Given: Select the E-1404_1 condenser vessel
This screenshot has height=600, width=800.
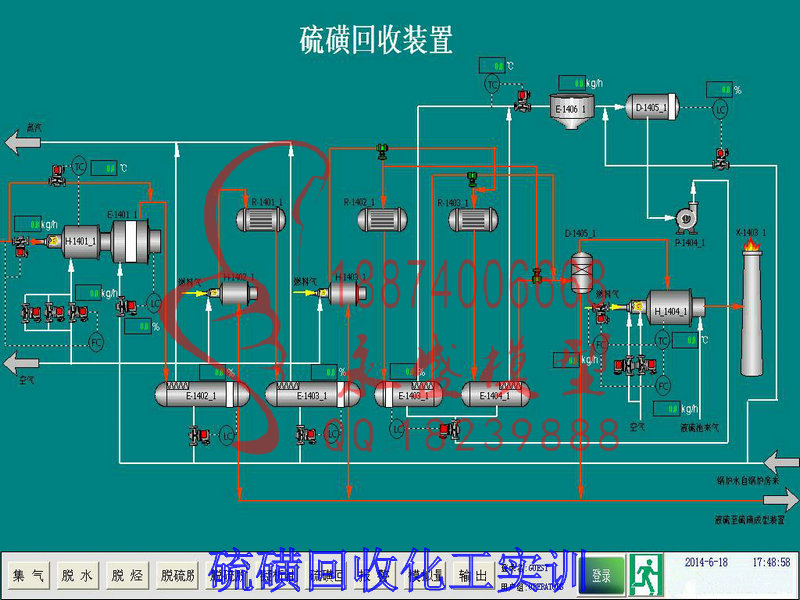Looking at the screenshot, I should [x=495, y=395].
